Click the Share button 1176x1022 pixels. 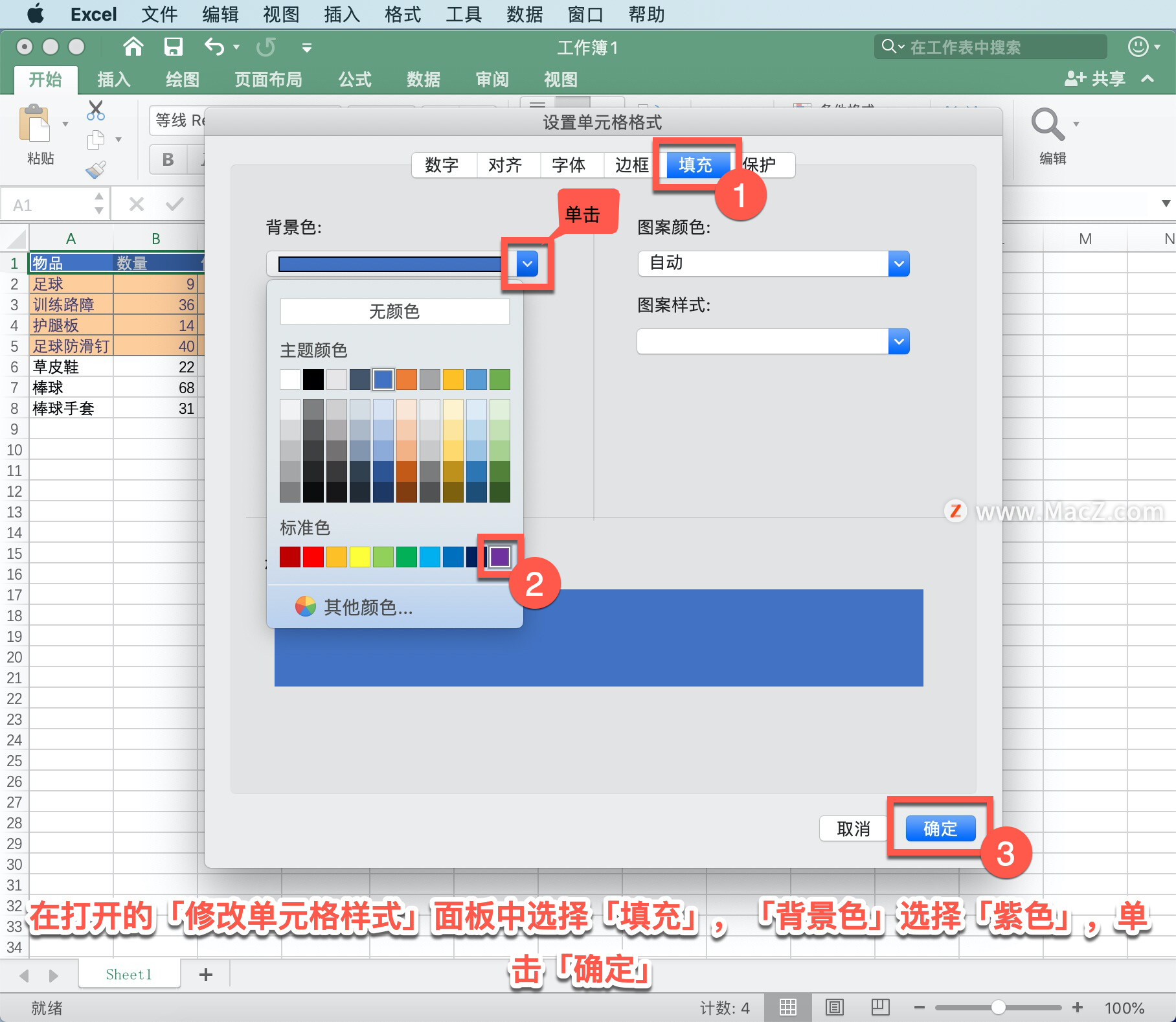pos(1095,79)
